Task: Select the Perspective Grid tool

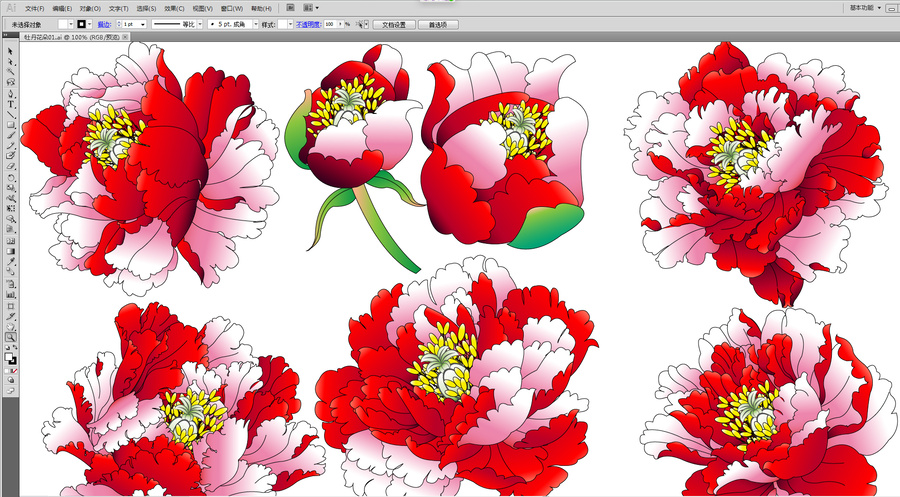Action: 10,229
